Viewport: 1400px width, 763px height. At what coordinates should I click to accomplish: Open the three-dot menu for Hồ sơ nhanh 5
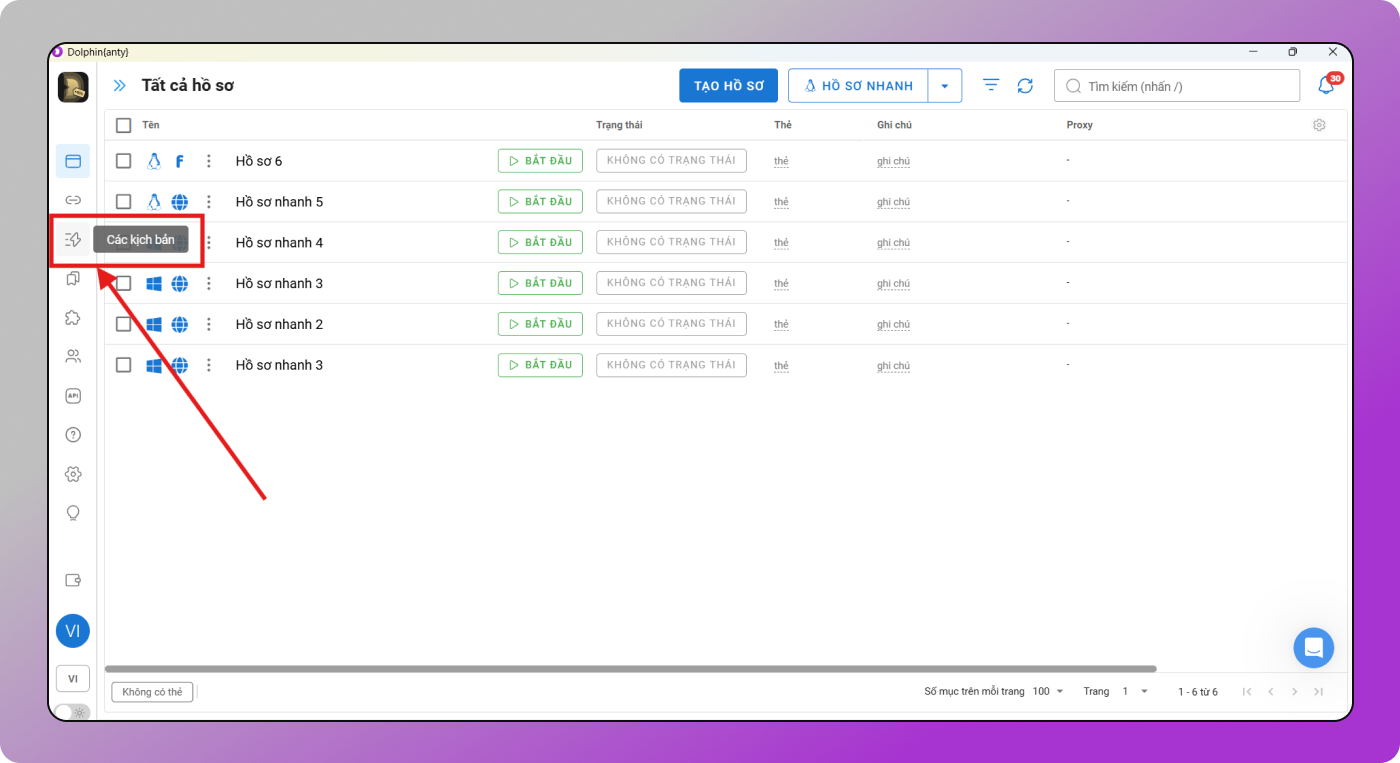coord(208,201)
